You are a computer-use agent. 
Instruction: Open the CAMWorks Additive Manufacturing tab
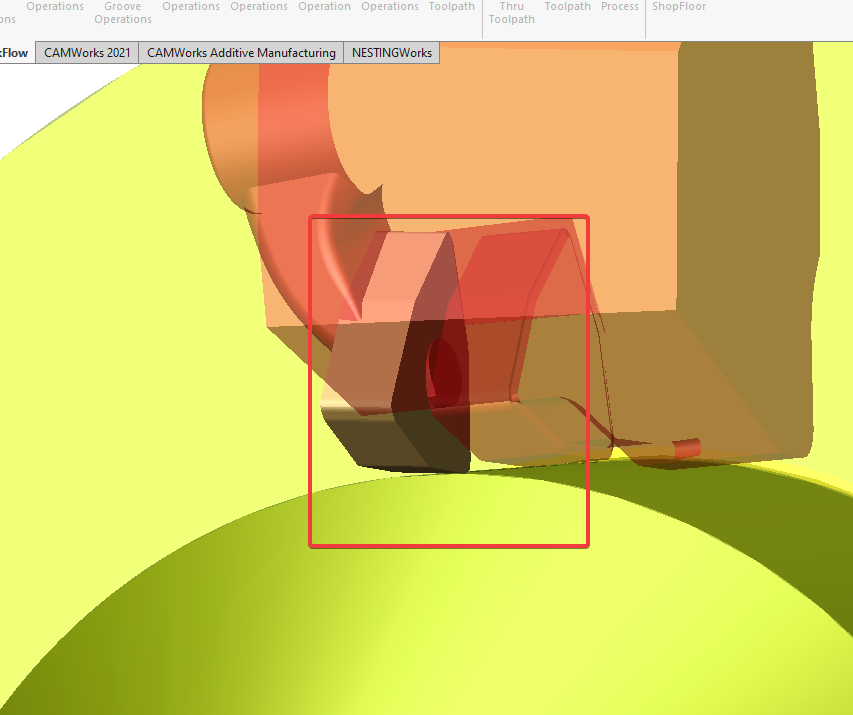[x=241, y=53]
